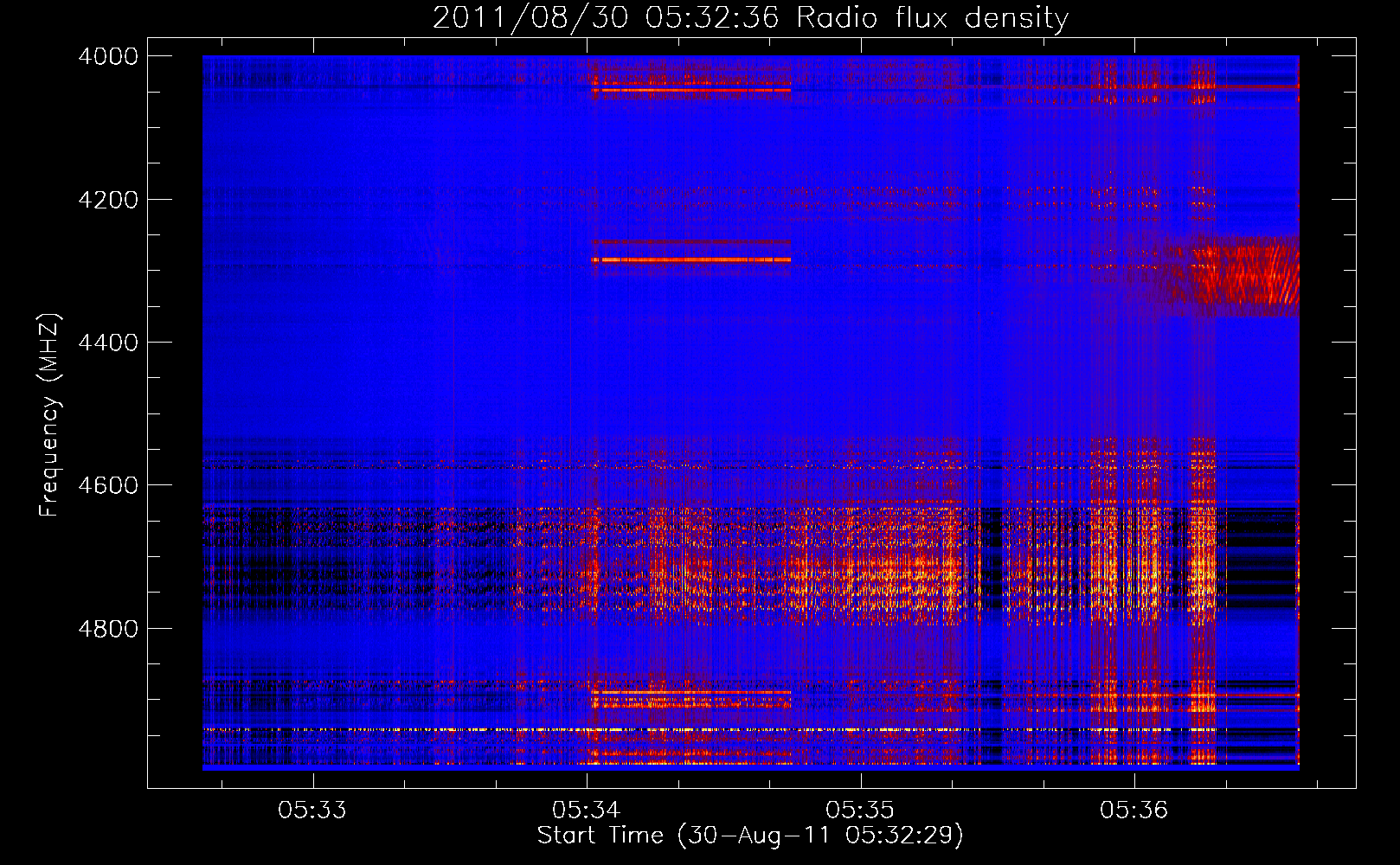Click the "Start Time (30-Aug-11 05:32:29)" axis label
Screen dimensions: 1400x865
[750, 836]
